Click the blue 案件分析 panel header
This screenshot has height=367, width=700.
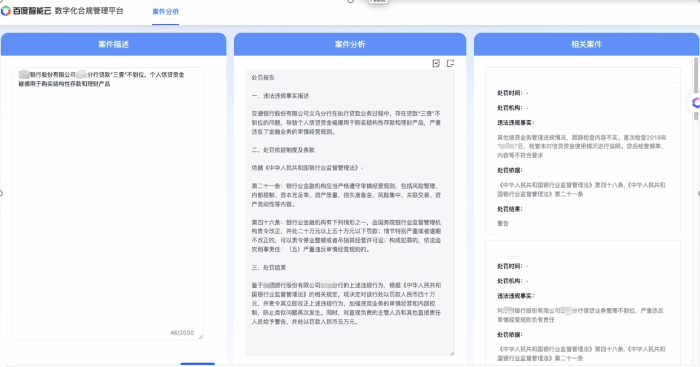click(350, 44)
